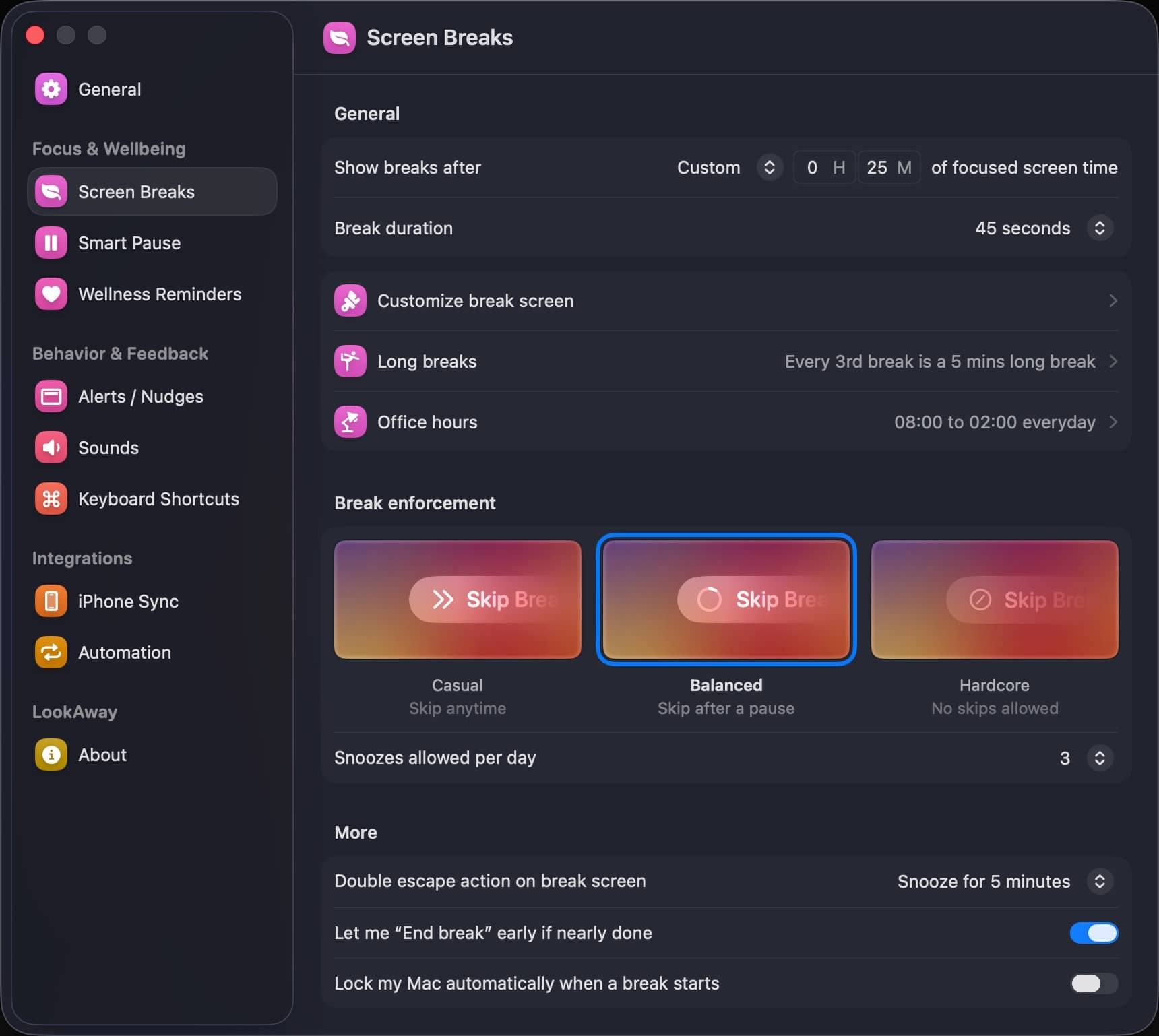
Task: Go to Smart Pause settings
Action: pos(152,242)
